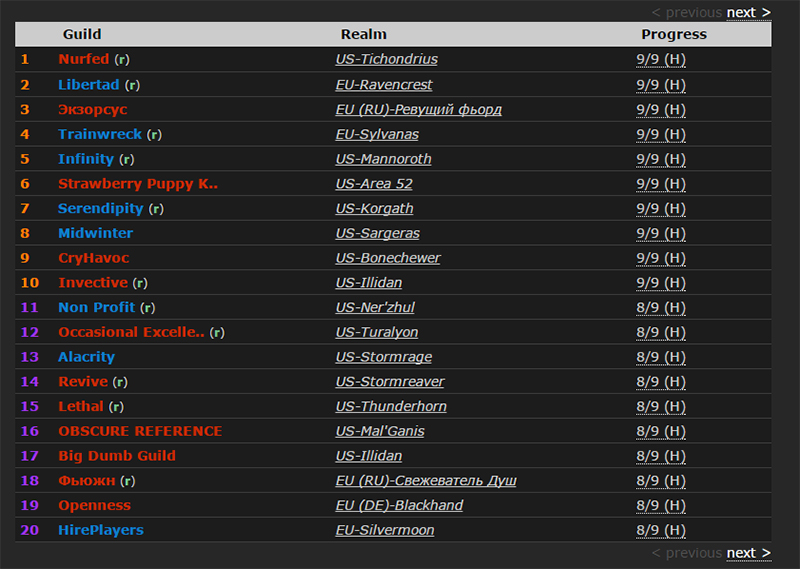Screen dimensions: 800x569
Task: Open the EU (DE)-Blackhand realm link
Action: [x=399, y=506]
